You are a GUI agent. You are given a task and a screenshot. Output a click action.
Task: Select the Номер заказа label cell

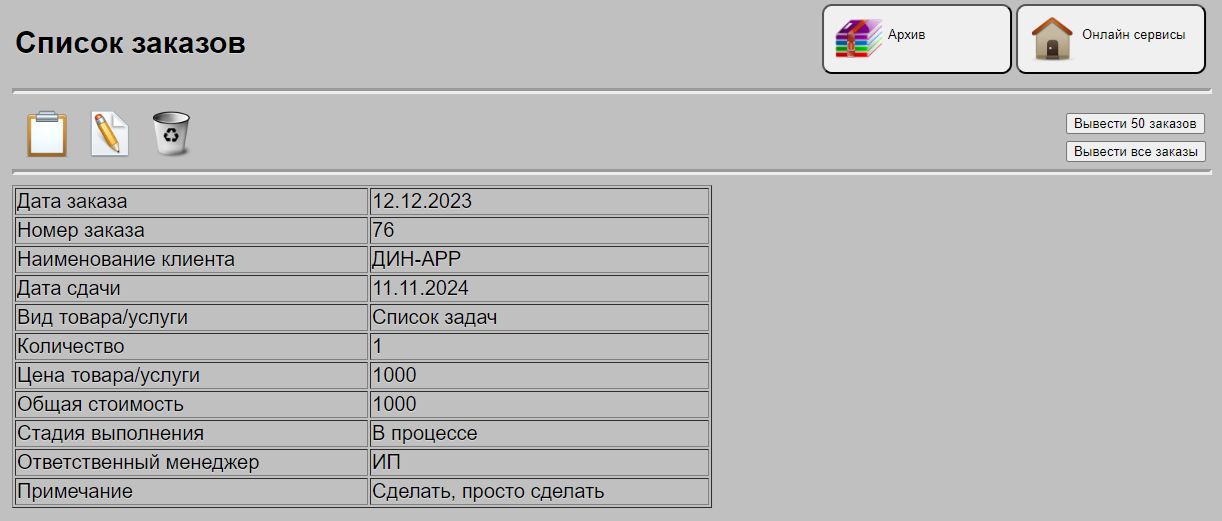pos(192,230)
